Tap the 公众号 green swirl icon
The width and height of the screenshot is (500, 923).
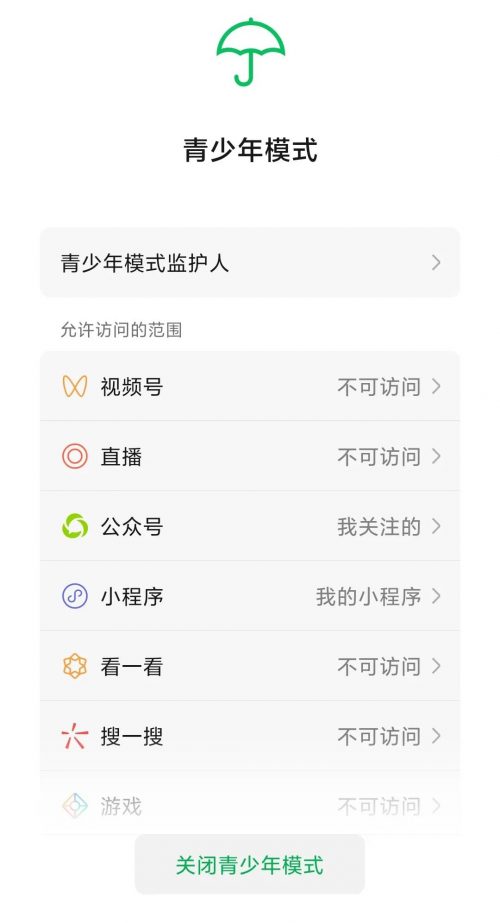tap(75, 526)
